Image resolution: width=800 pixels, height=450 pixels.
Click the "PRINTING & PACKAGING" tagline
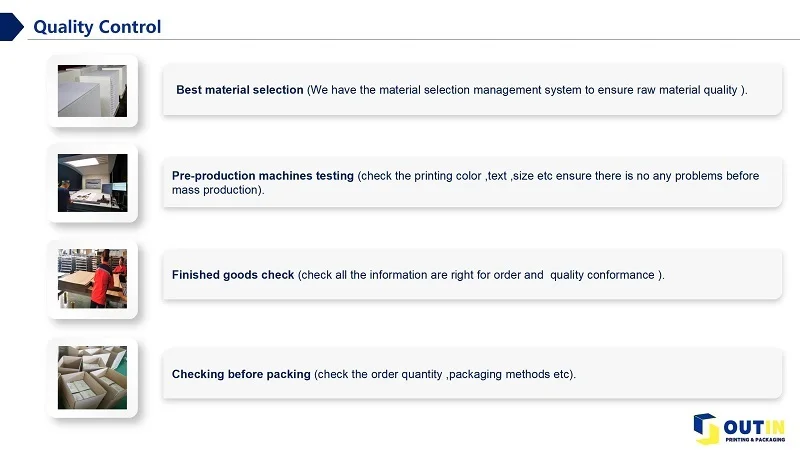pos(756,438)
